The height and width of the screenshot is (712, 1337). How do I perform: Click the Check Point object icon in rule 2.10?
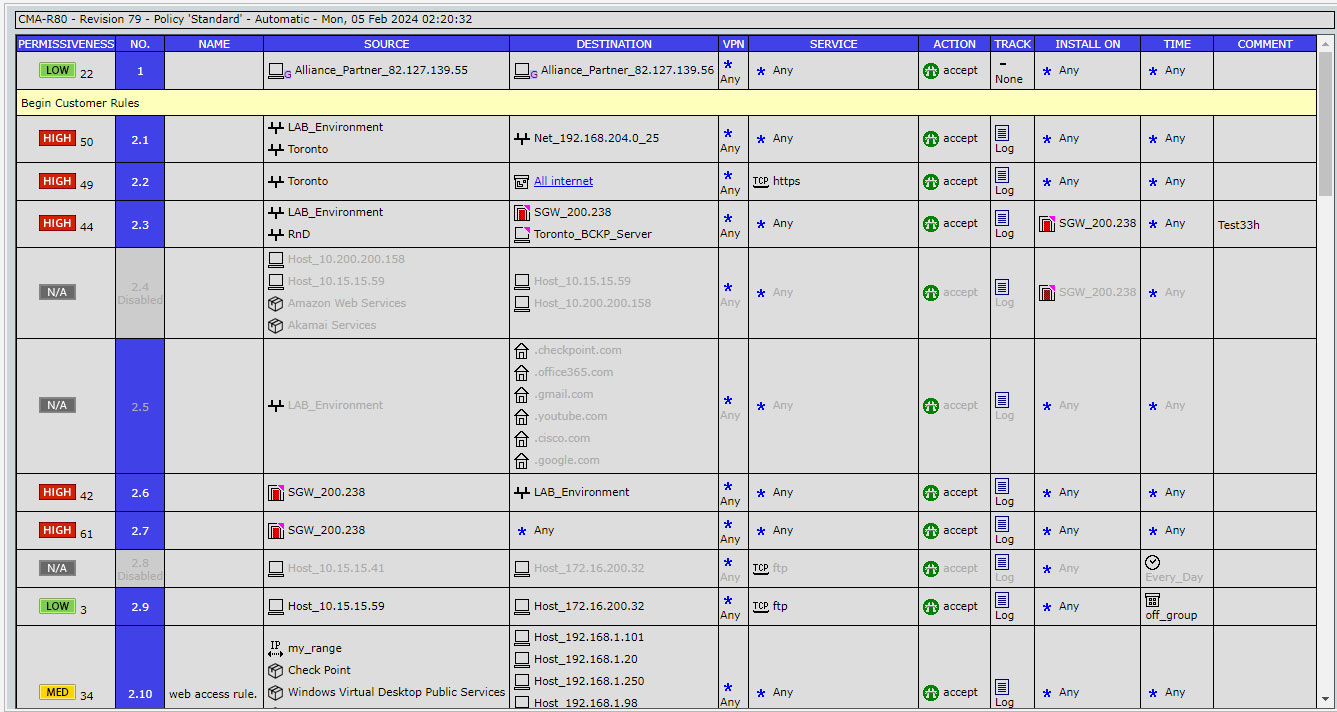pos(276,670)
